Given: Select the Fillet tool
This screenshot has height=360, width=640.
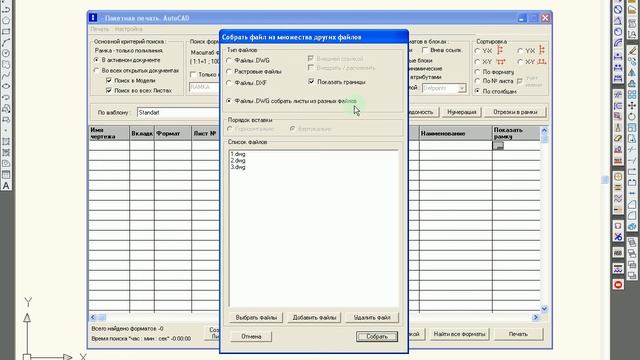Looking at the screenshot, I should pyautogui.click(x=632, y=216).
